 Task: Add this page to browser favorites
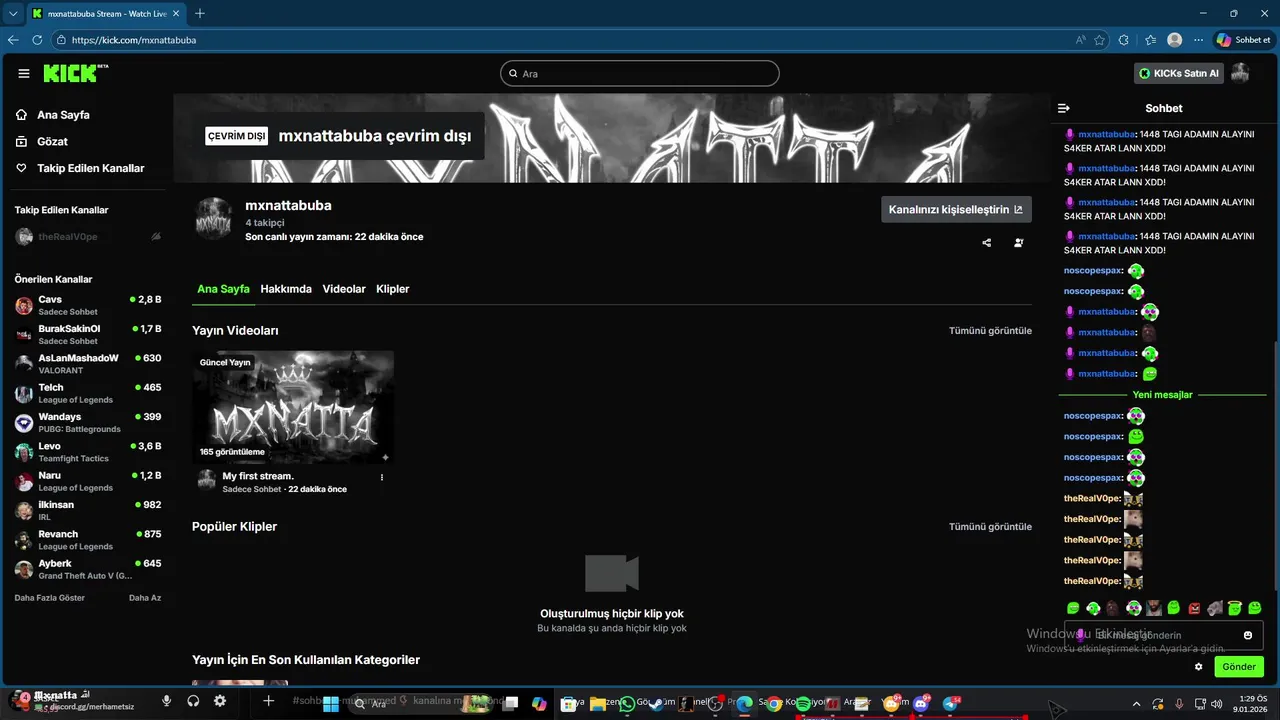1100,40
